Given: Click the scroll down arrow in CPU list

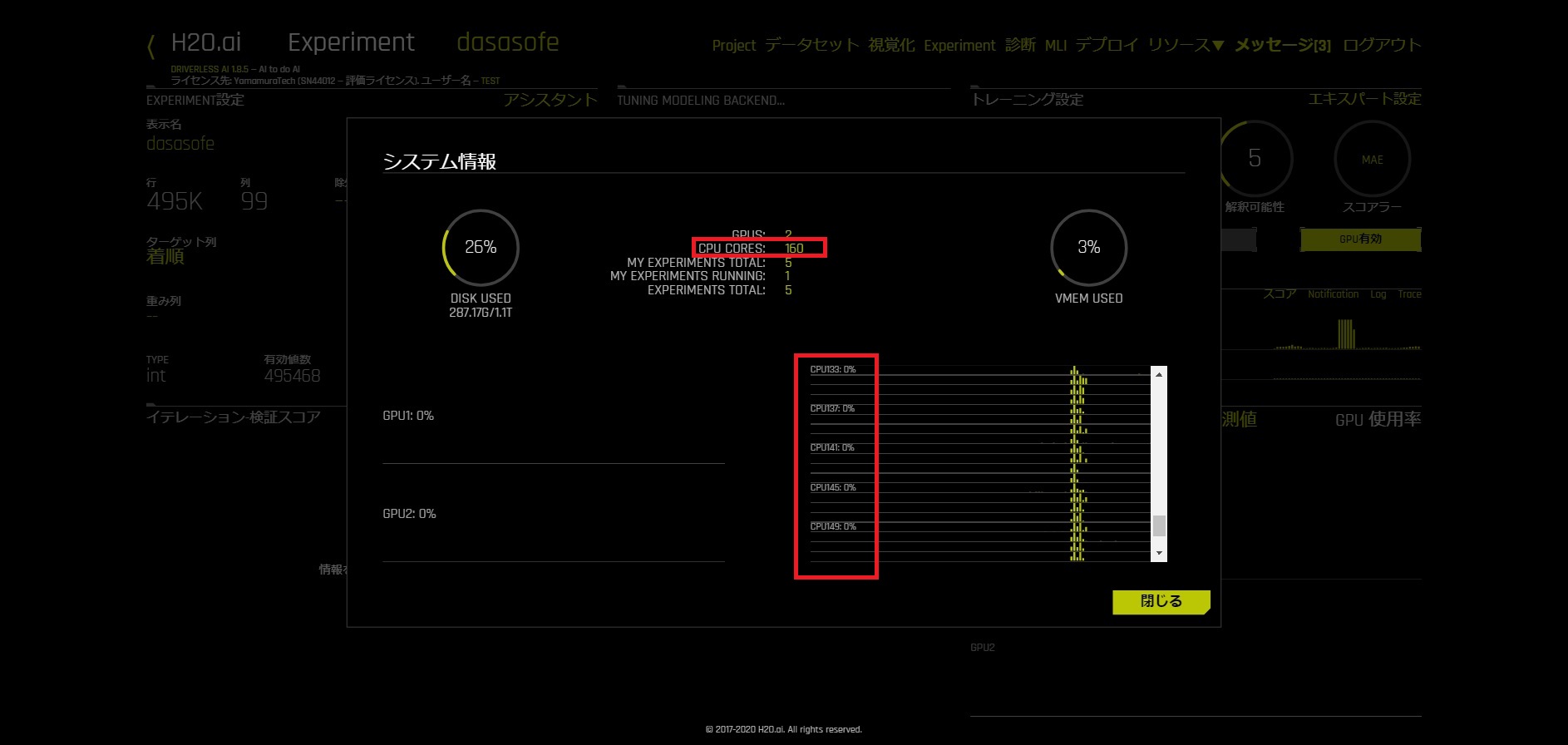Looking at the screenshot, I should click(x=1159, y=553).
